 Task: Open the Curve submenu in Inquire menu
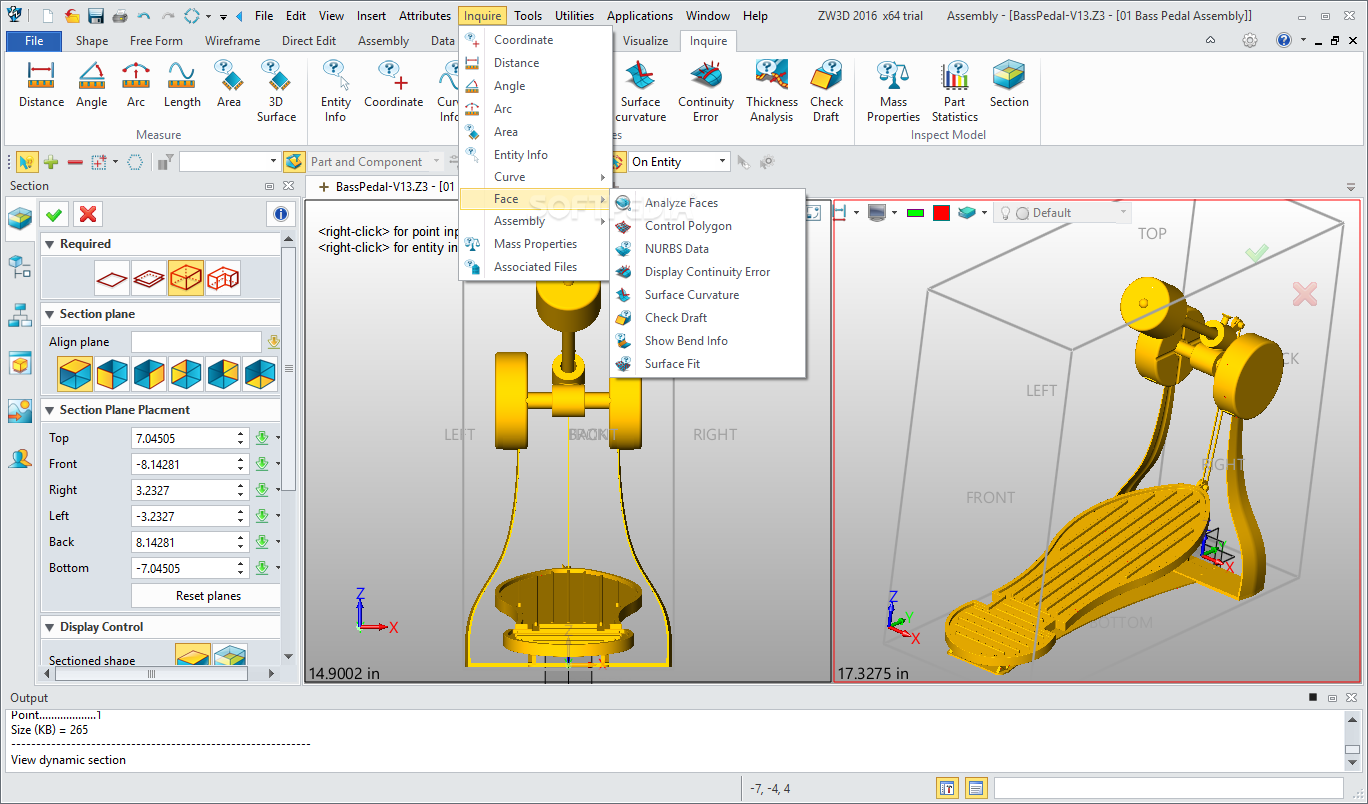536,177
